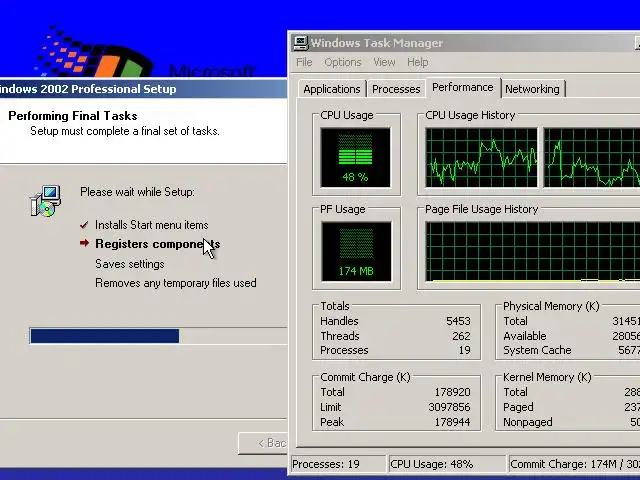640x480 pixels.
Task: Click Commit Charge Limit value 3097856
Action: point(449,407)
